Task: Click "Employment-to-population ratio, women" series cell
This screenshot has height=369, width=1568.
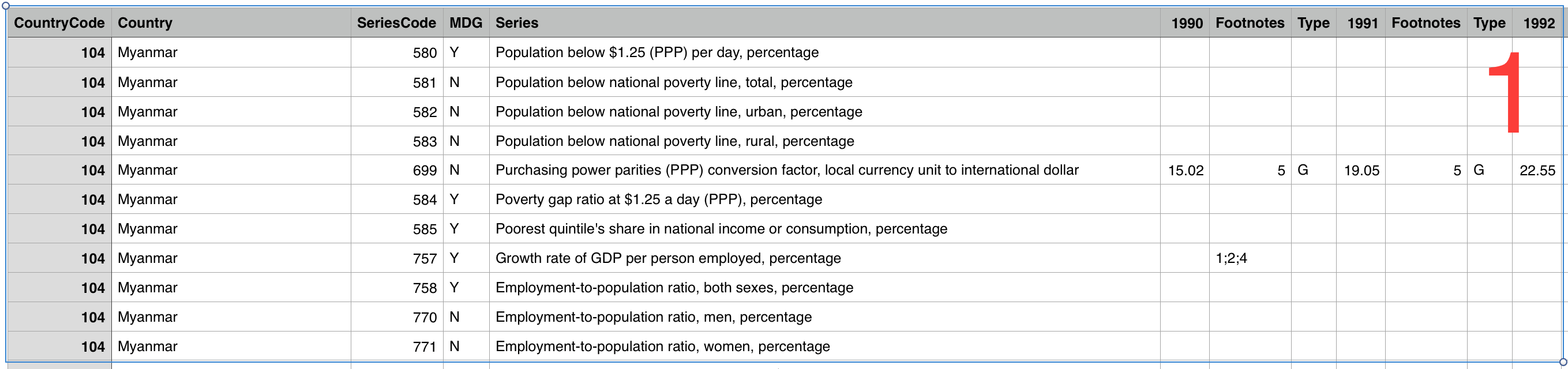Action: pyautogui.click(x=662, y=347)
